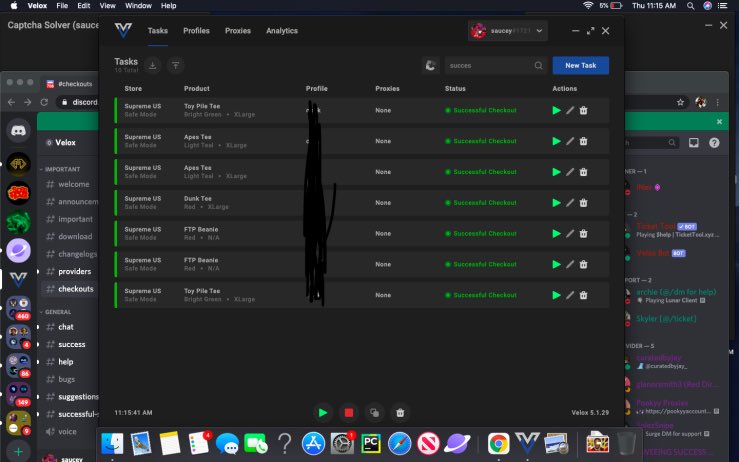Open the Velox server name dropdown
This screenshot has height=462, width=739.
(x=67, y=142)
